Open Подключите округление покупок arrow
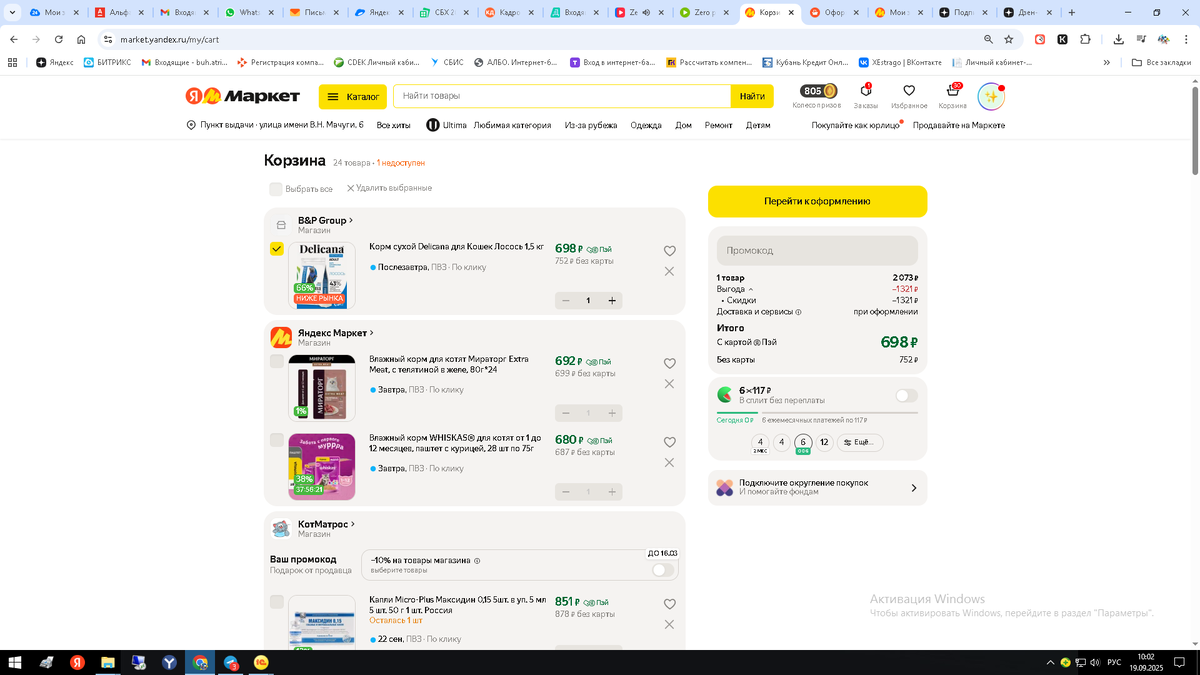This screenshot has width=1200, height=675. coord(913,488)
